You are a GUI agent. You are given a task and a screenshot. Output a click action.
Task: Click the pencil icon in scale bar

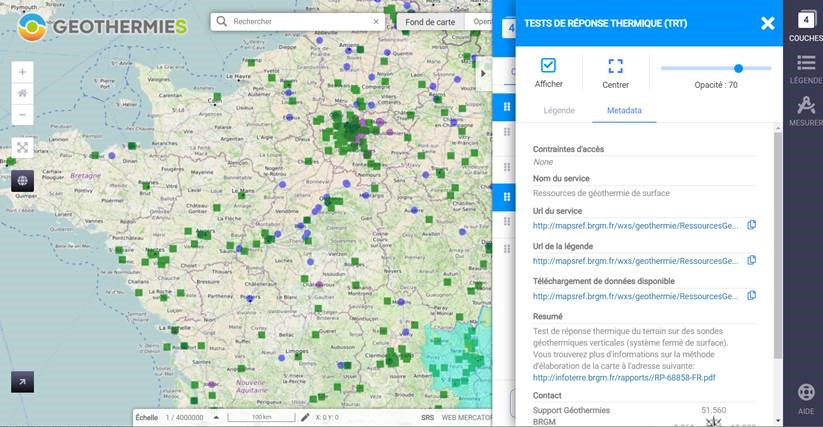[305, 418]
